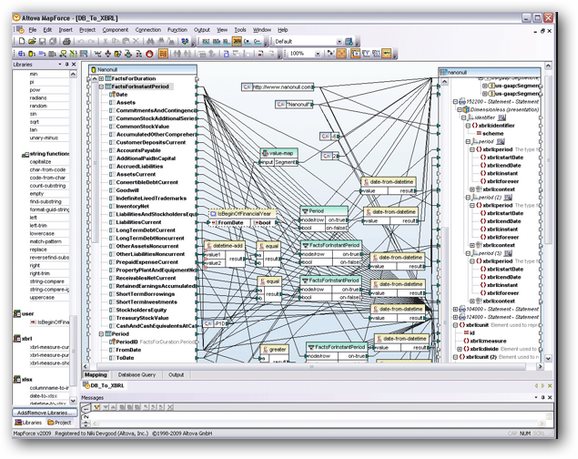578x459 pixels.
Task: Click the filter icon in Messages toolbar
Action: tap(97, 407)
